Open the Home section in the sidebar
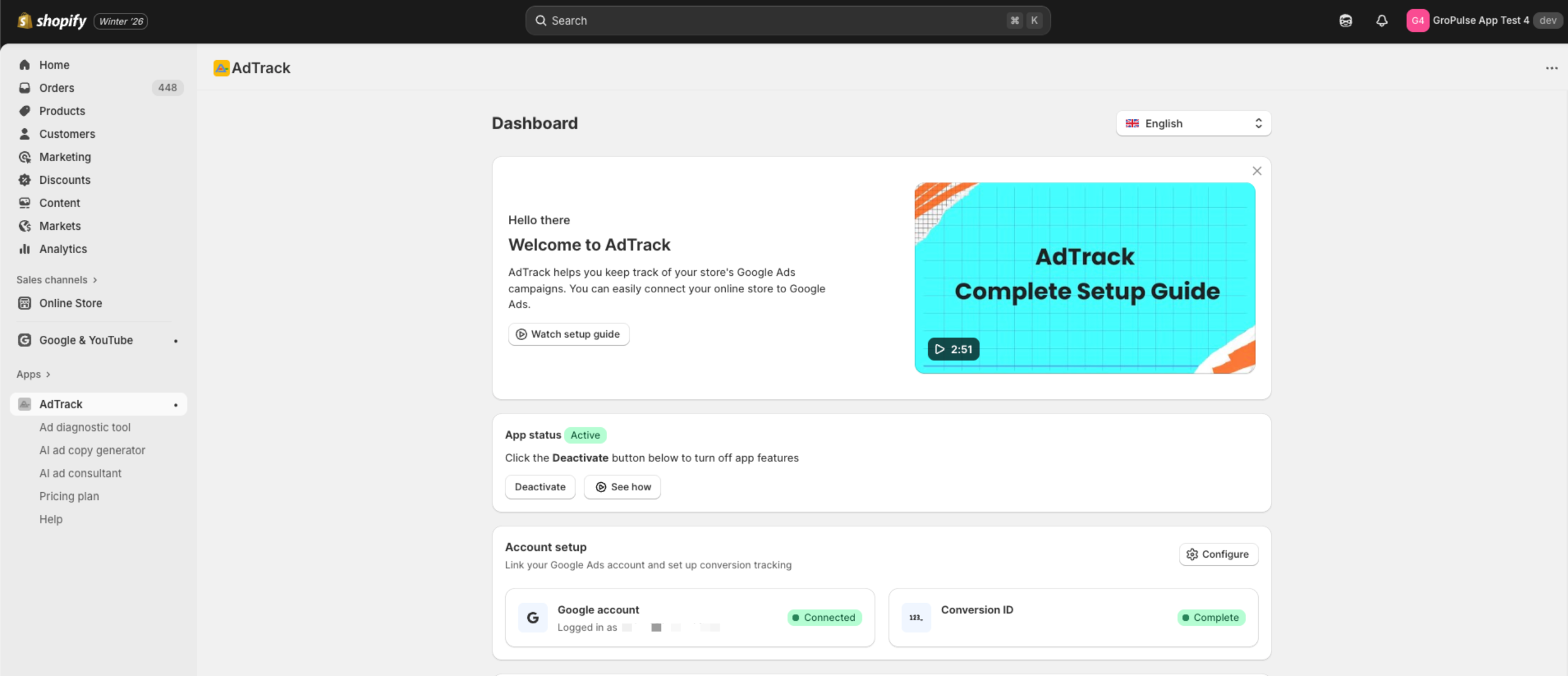The width and height of the screenshot is (1568, 676). pyautogui.click(x=54, y=64)
